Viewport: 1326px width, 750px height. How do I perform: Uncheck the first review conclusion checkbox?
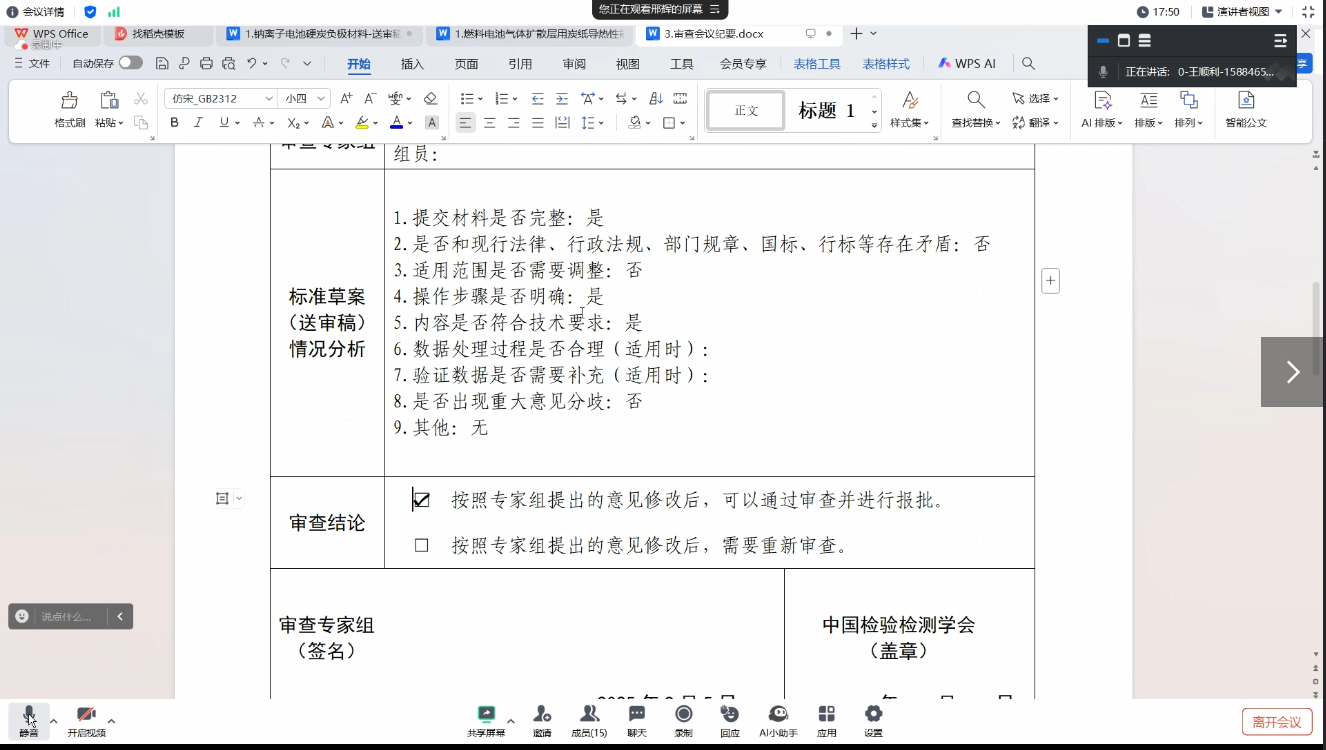click(x=422, y=500)
